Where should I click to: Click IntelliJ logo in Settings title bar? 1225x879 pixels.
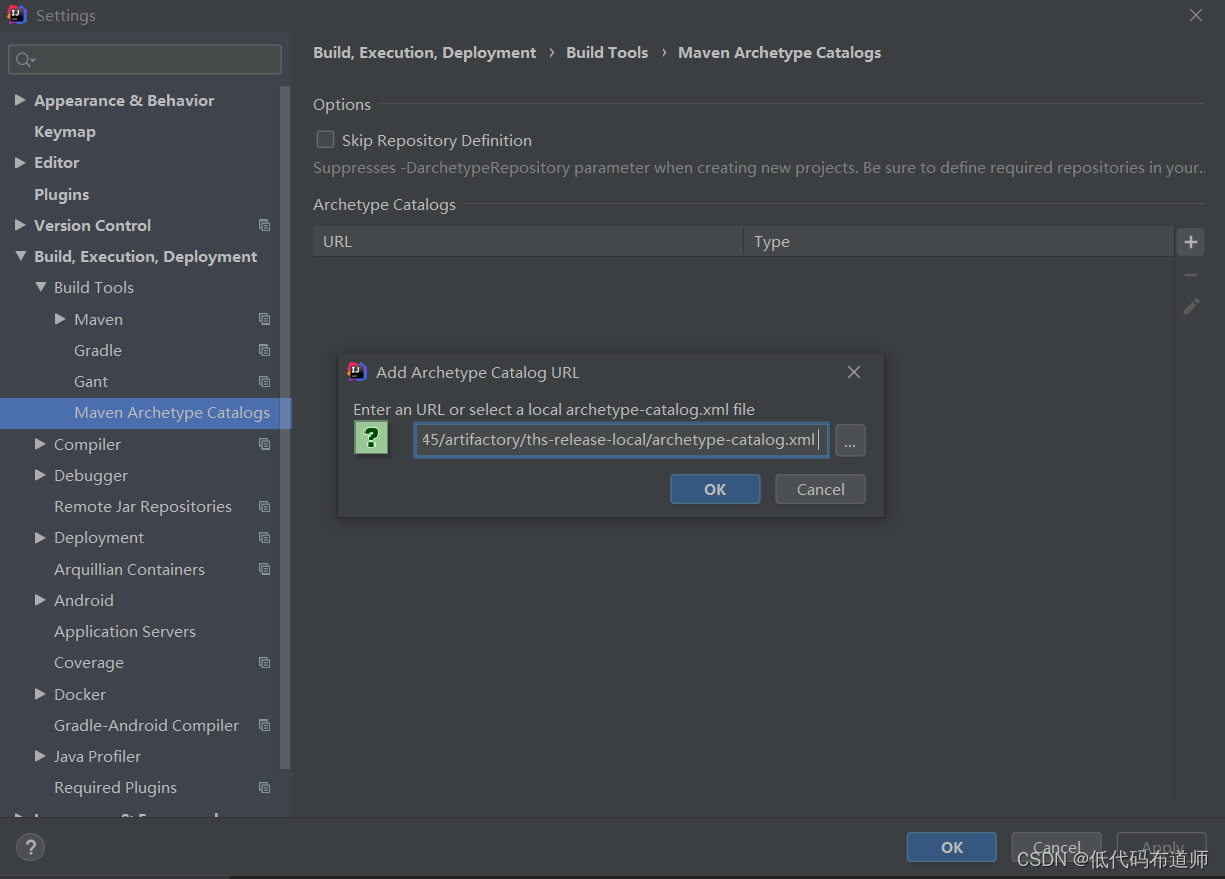[17, 15]
